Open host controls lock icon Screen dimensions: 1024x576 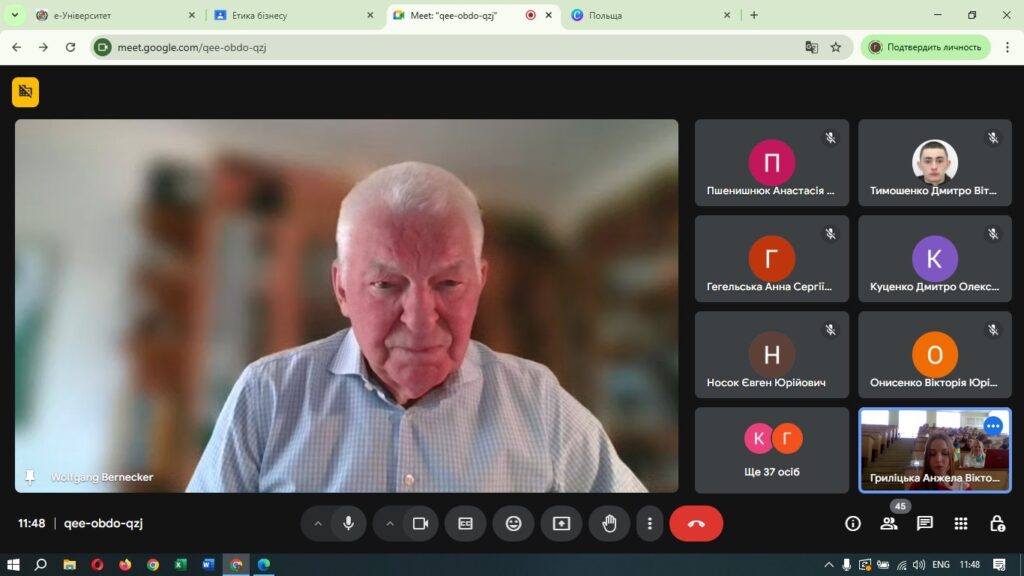(997, 523)
